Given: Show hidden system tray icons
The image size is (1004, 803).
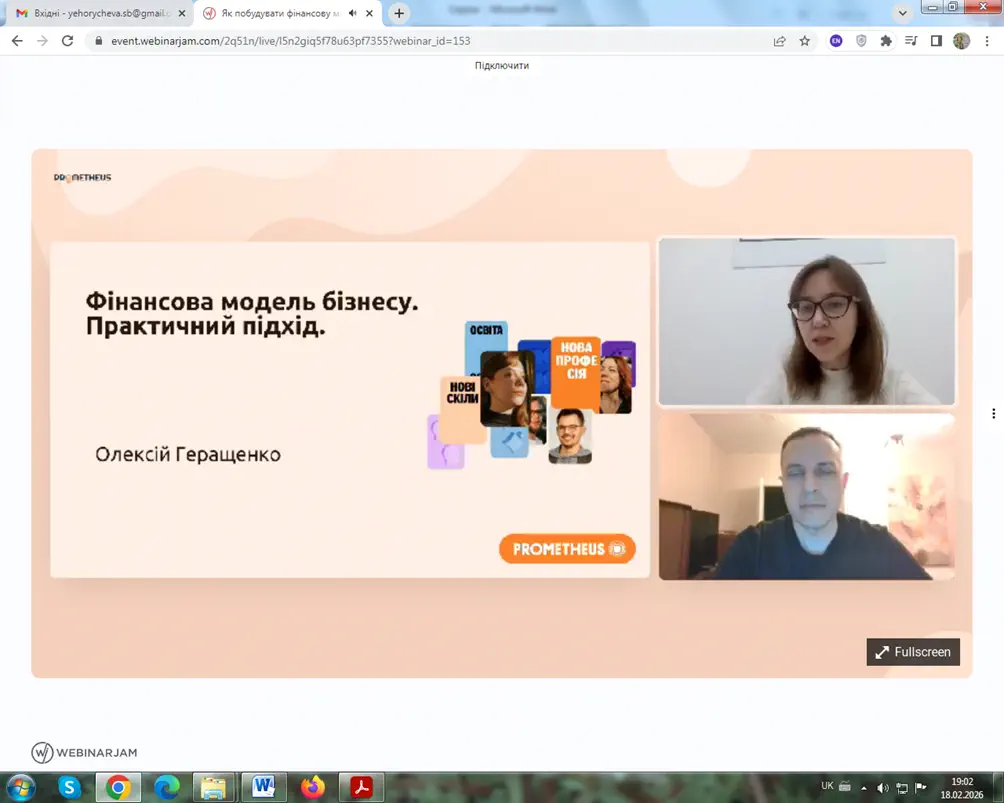Looking at the screenshot, I should click(x=864, y=787).
